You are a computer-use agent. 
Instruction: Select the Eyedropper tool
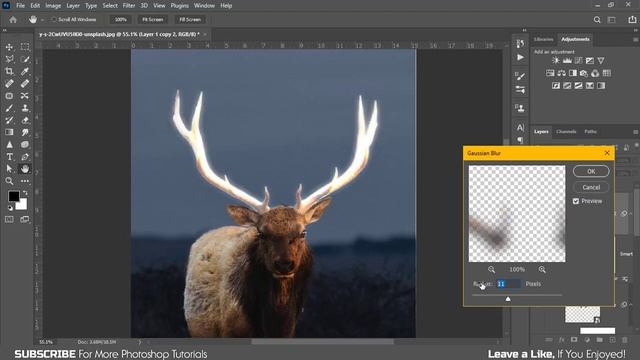[25, 71]
